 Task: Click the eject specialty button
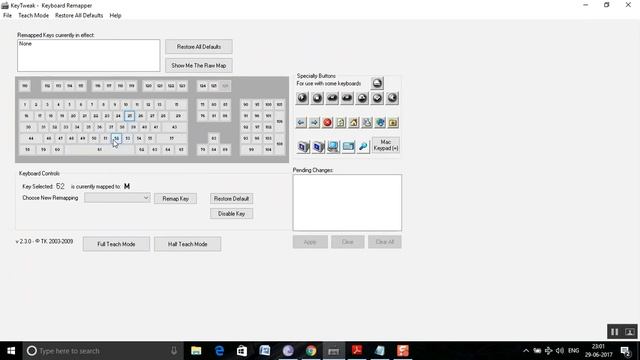[377, 83]
